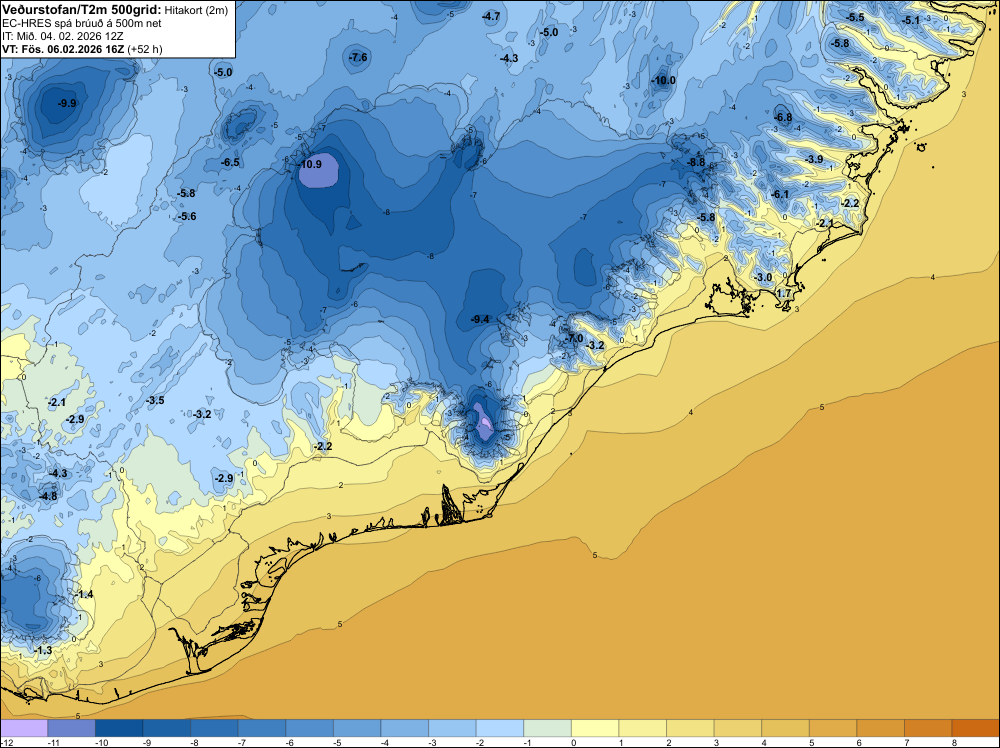Click the -3.9 temperature label
1000x748 pixels.
tap(814, 159)
